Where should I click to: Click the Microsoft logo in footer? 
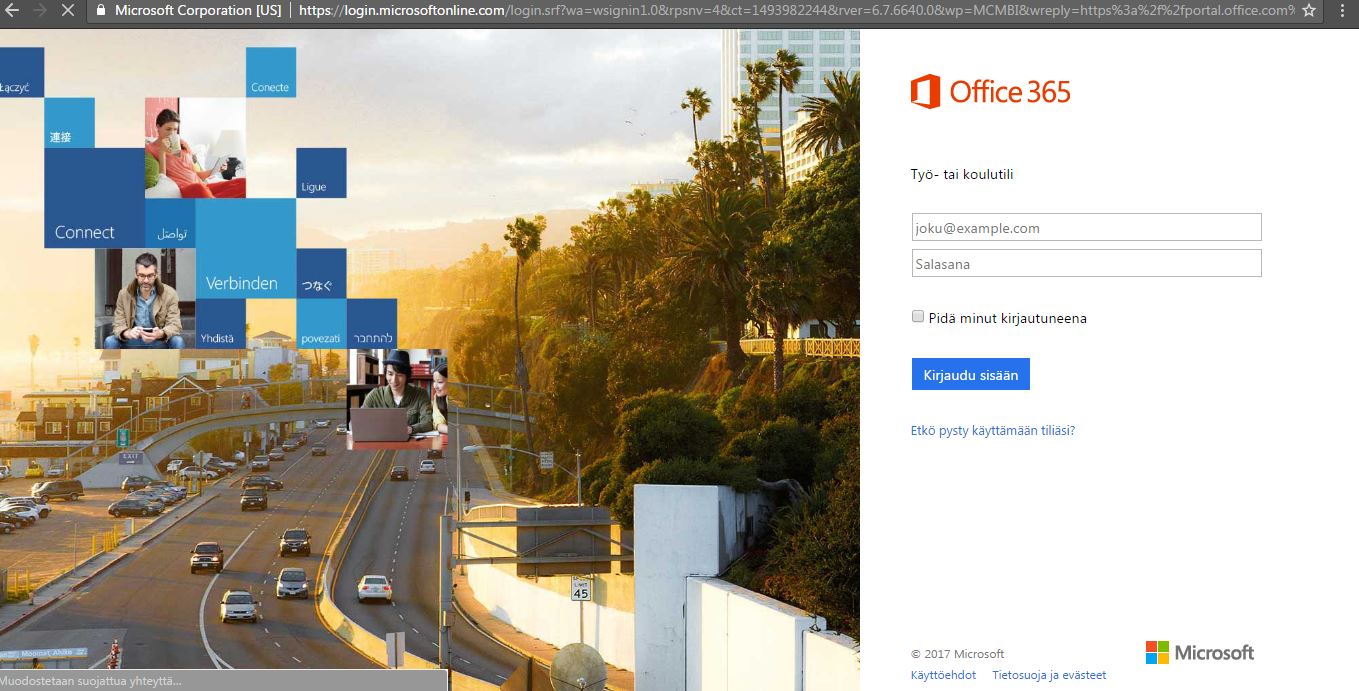pos(1199,653)
